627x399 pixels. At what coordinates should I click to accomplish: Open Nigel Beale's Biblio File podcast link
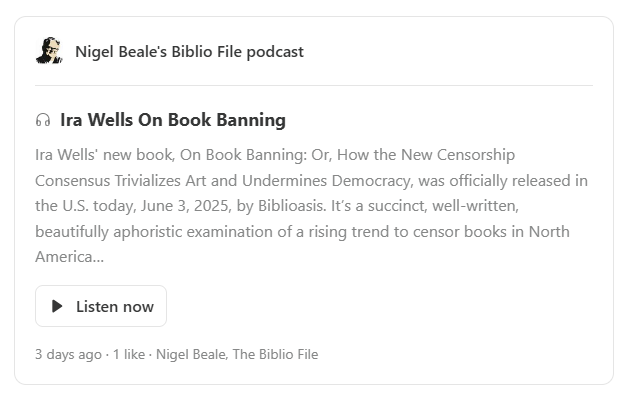pos(190,52)
